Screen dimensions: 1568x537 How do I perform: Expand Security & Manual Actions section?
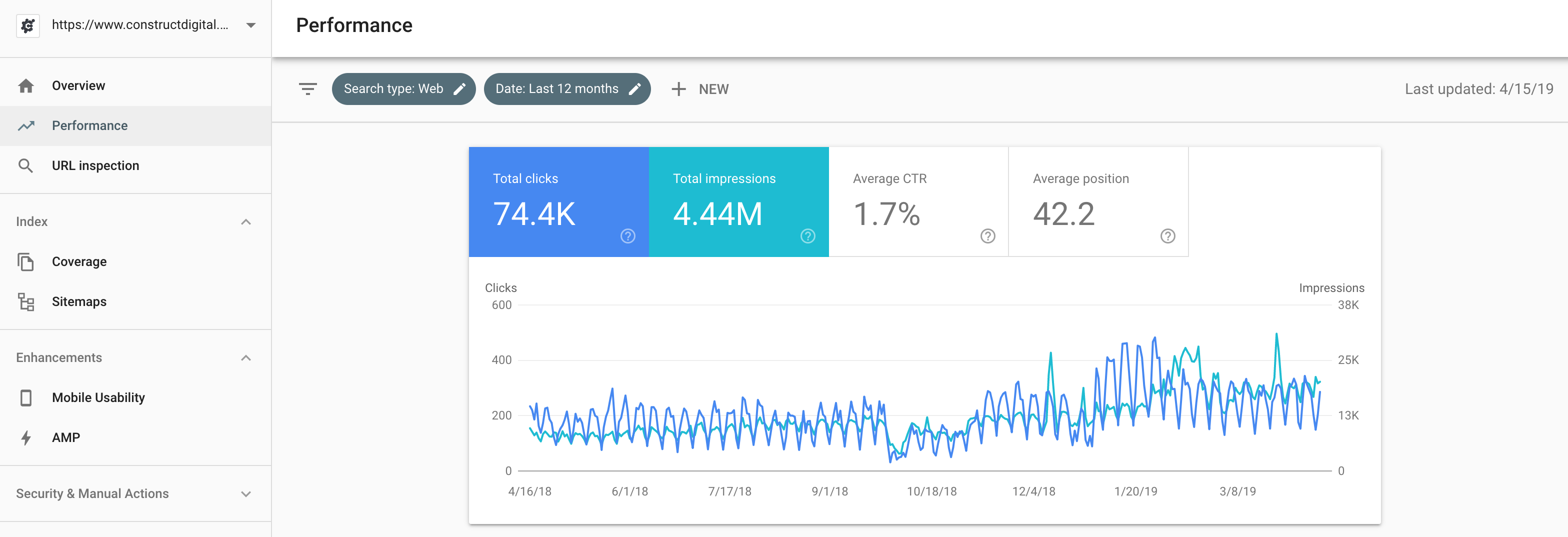tap(246, 494)
